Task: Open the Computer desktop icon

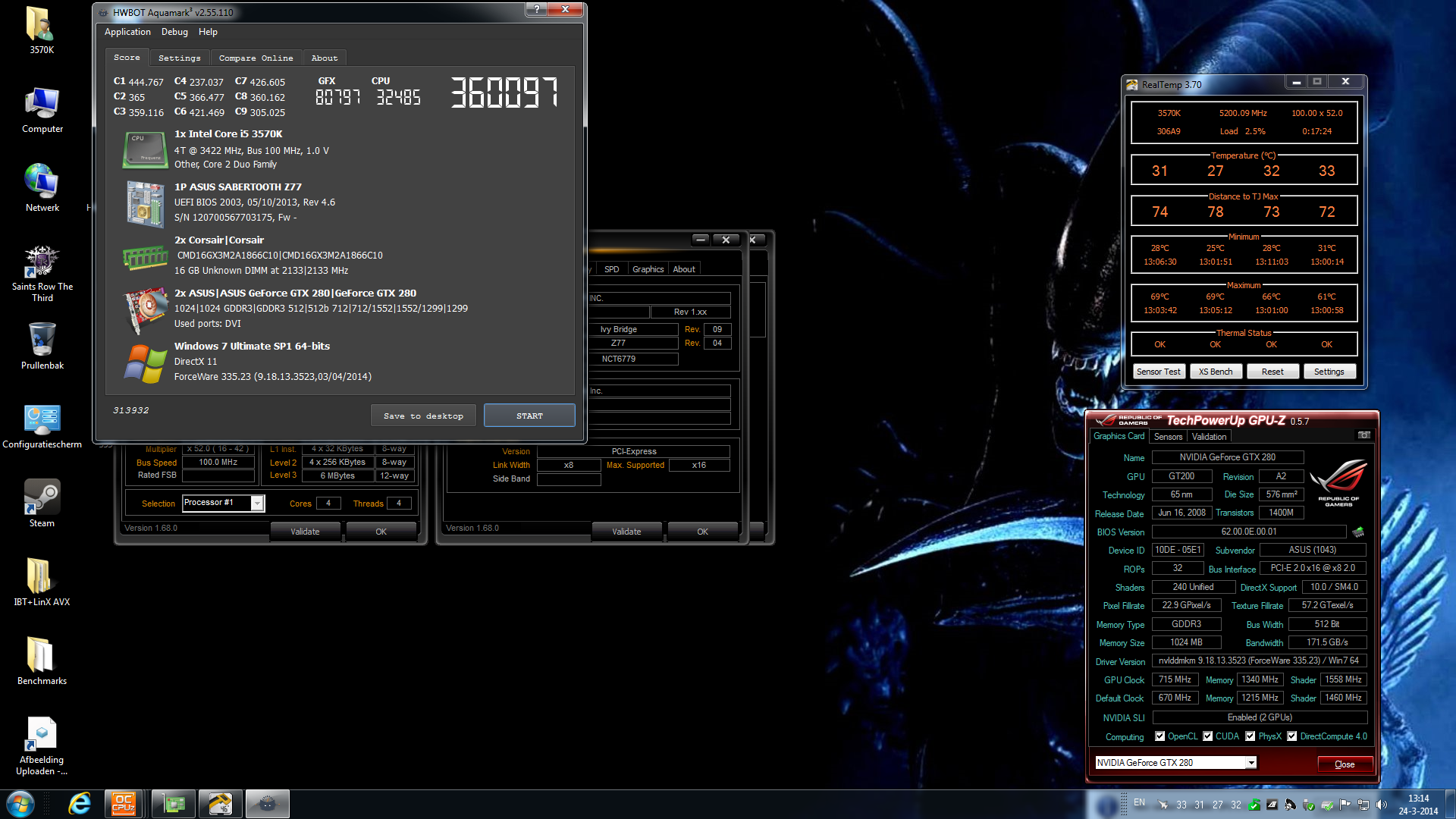Action: click(x=42, y=110)
